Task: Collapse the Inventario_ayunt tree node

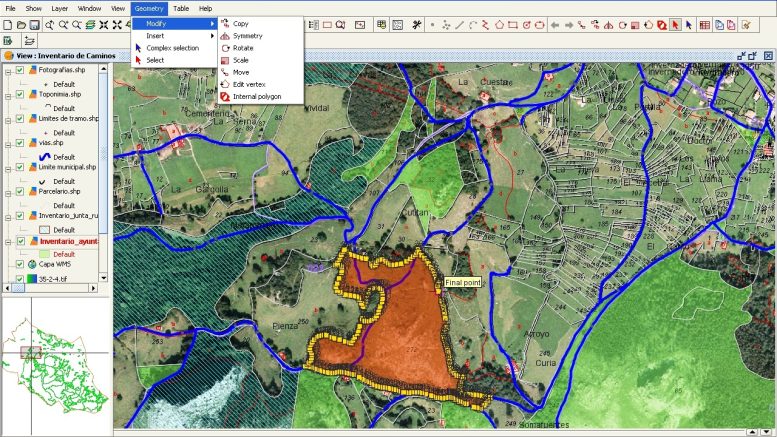Action: tap(8, 242)
